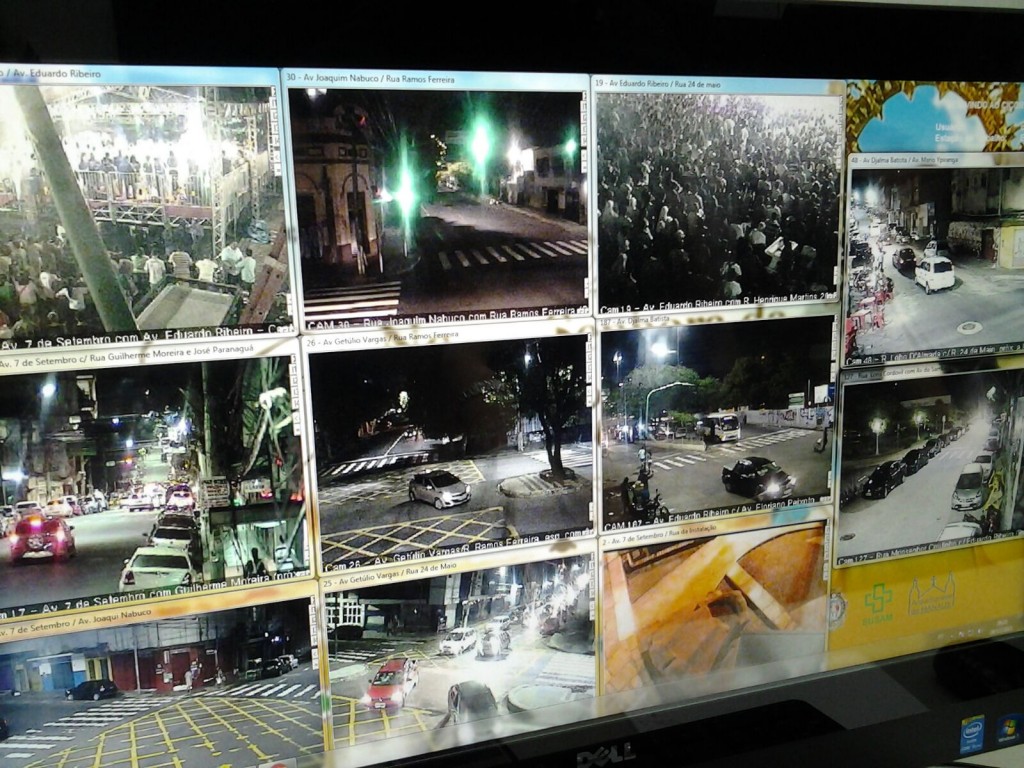Open the Cam 30 dark street feed with green lights
Viewport: 1024px width, 768px height.
pos(438,206)
